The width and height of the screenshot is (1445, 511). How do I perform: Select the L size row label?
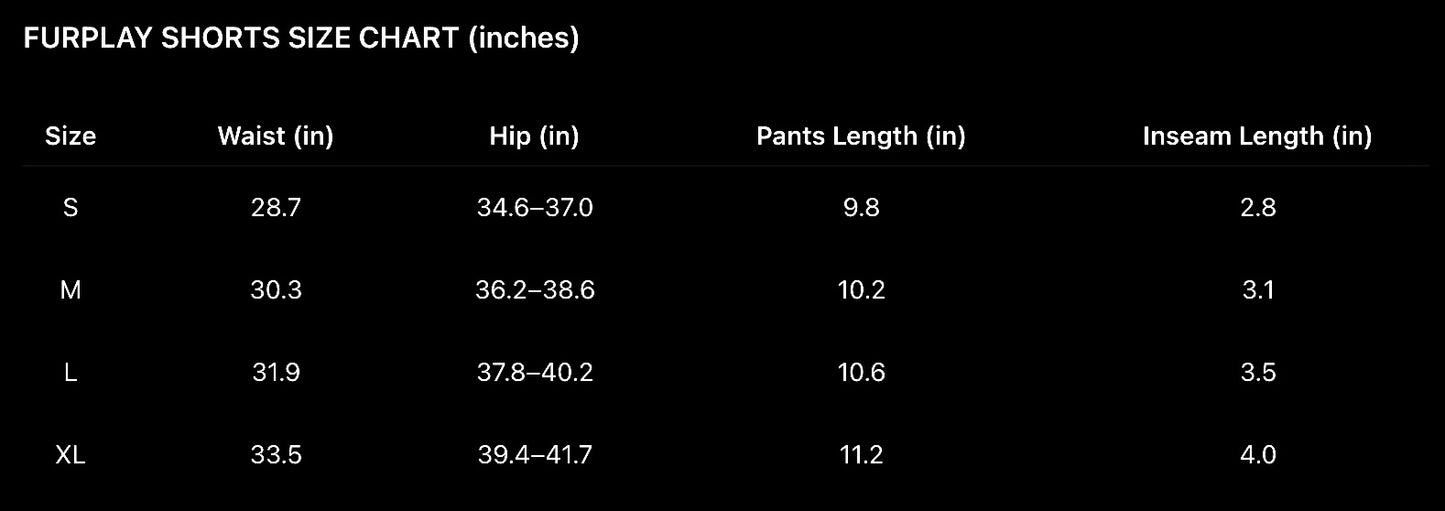click(x=70, y=373)
